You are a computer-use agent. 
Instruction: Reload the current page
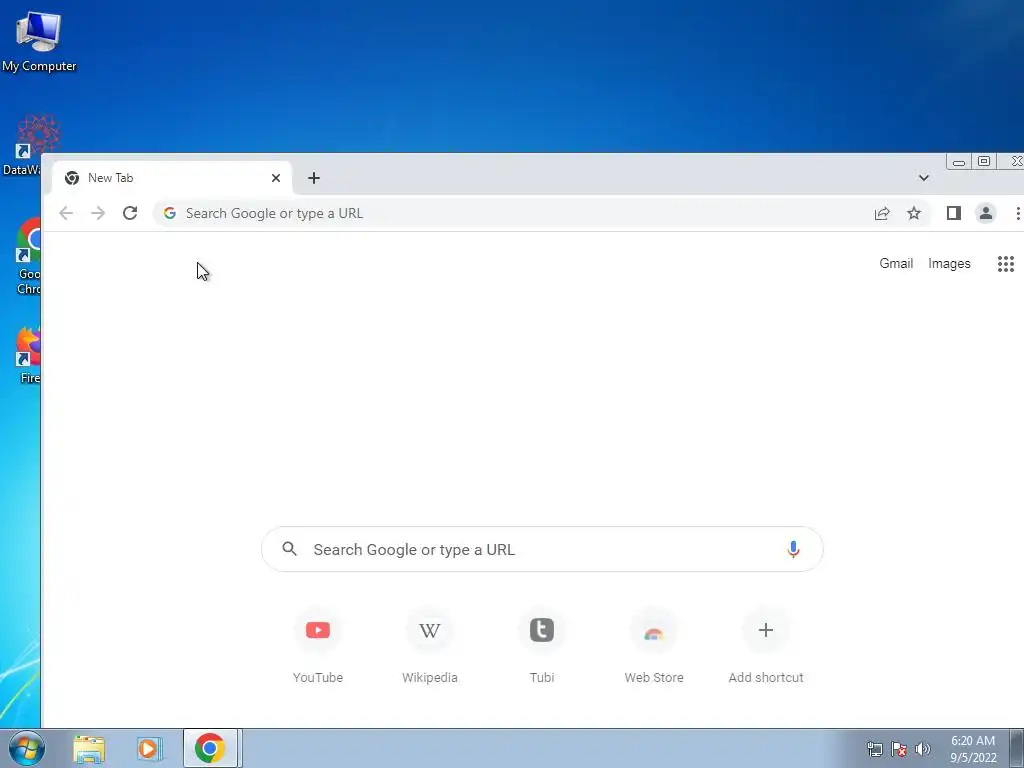[x=130, y=213]
